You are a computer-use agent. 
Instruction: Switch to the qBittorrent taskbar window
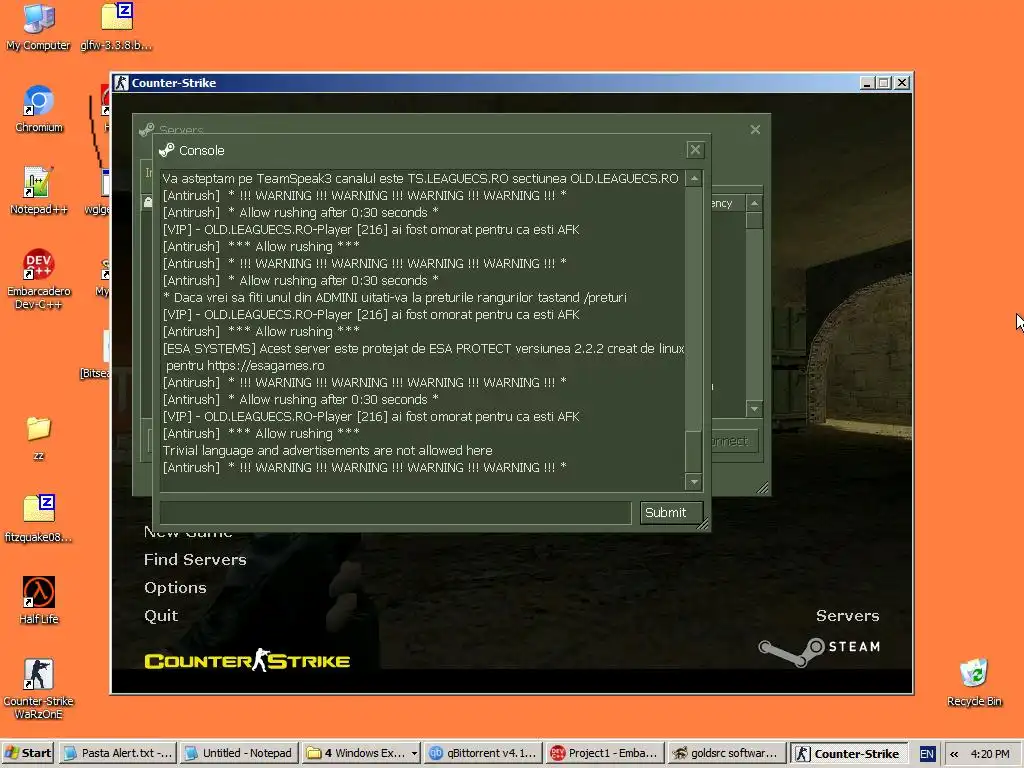pyautogui.click(x=483, y=753)
